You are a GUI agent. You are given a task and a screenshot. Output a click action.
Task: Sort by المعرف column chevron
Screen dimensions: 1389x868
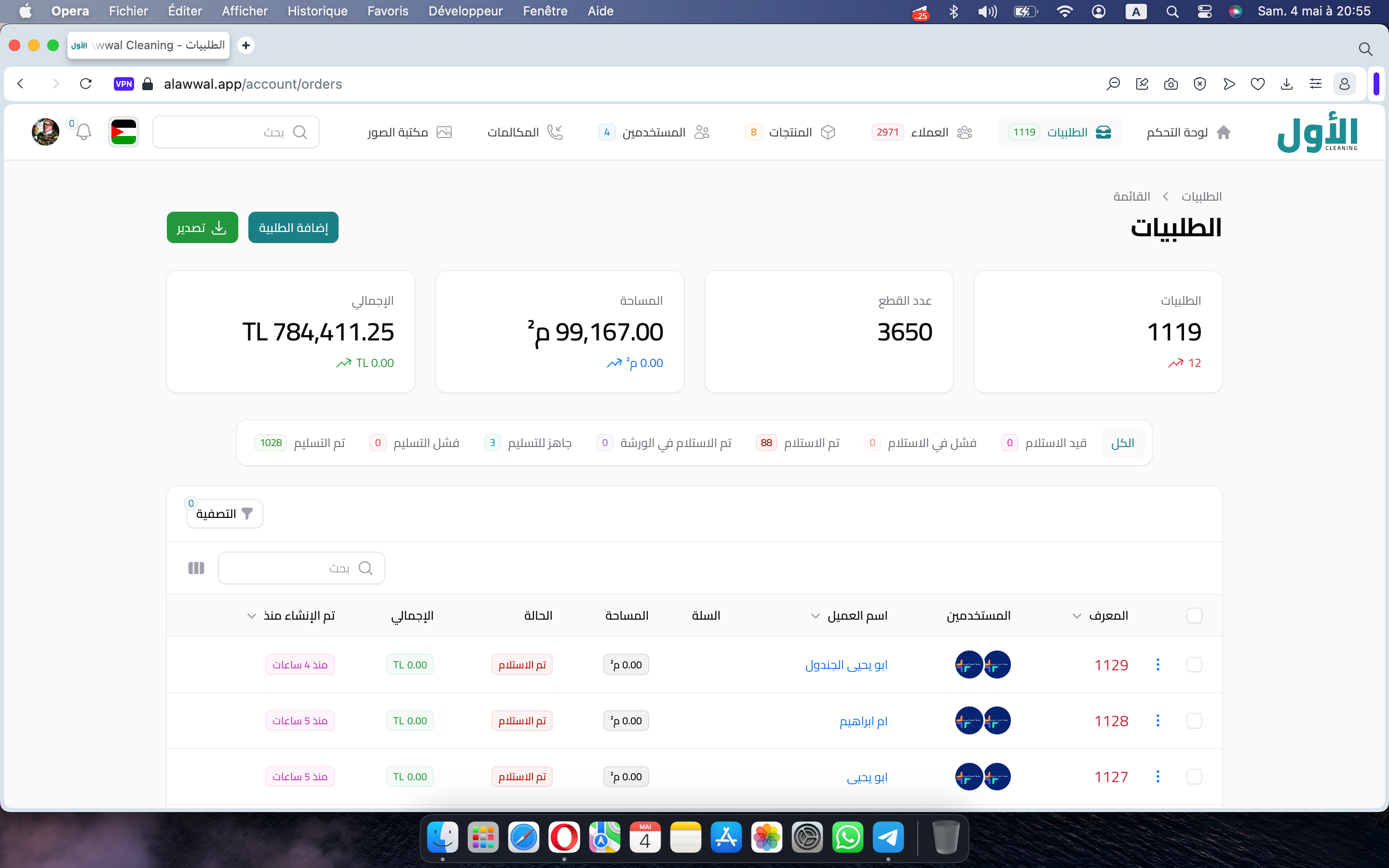tap(1077, 616)
